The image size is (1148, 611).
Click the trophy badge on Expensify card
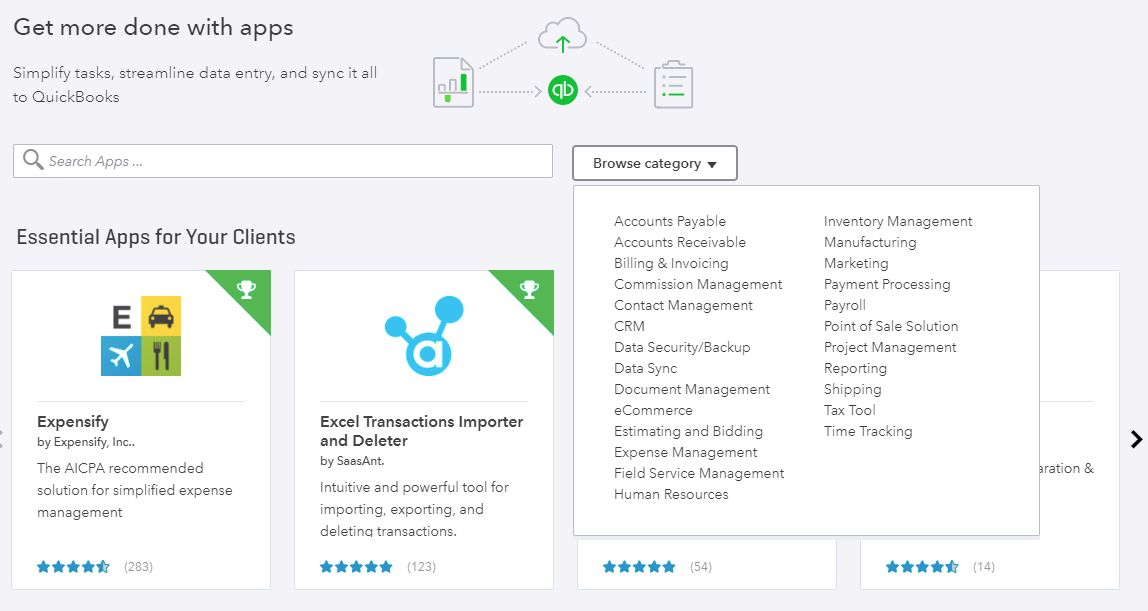[246, 290]
